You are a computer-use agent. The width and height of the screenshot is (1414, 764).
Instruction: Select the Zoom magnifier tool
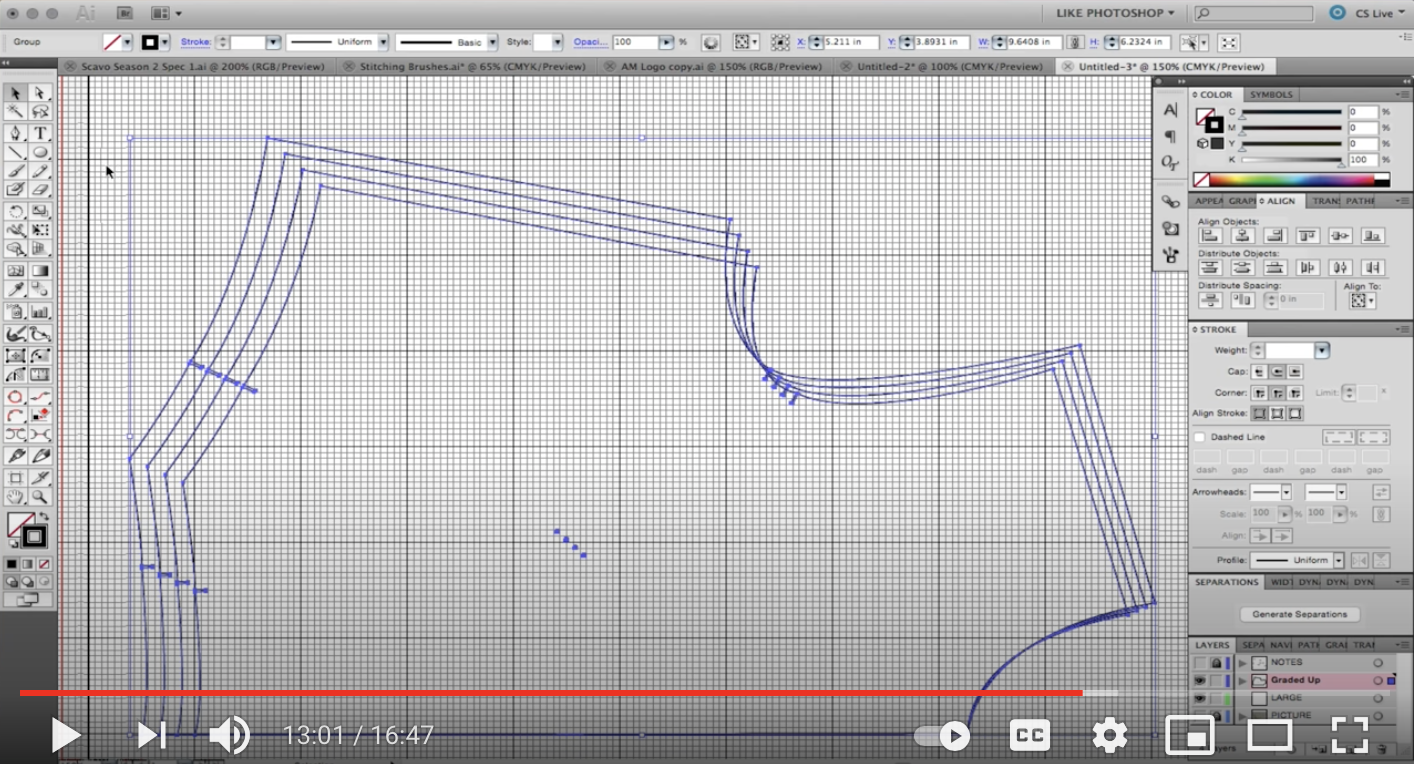coord(40,496)
